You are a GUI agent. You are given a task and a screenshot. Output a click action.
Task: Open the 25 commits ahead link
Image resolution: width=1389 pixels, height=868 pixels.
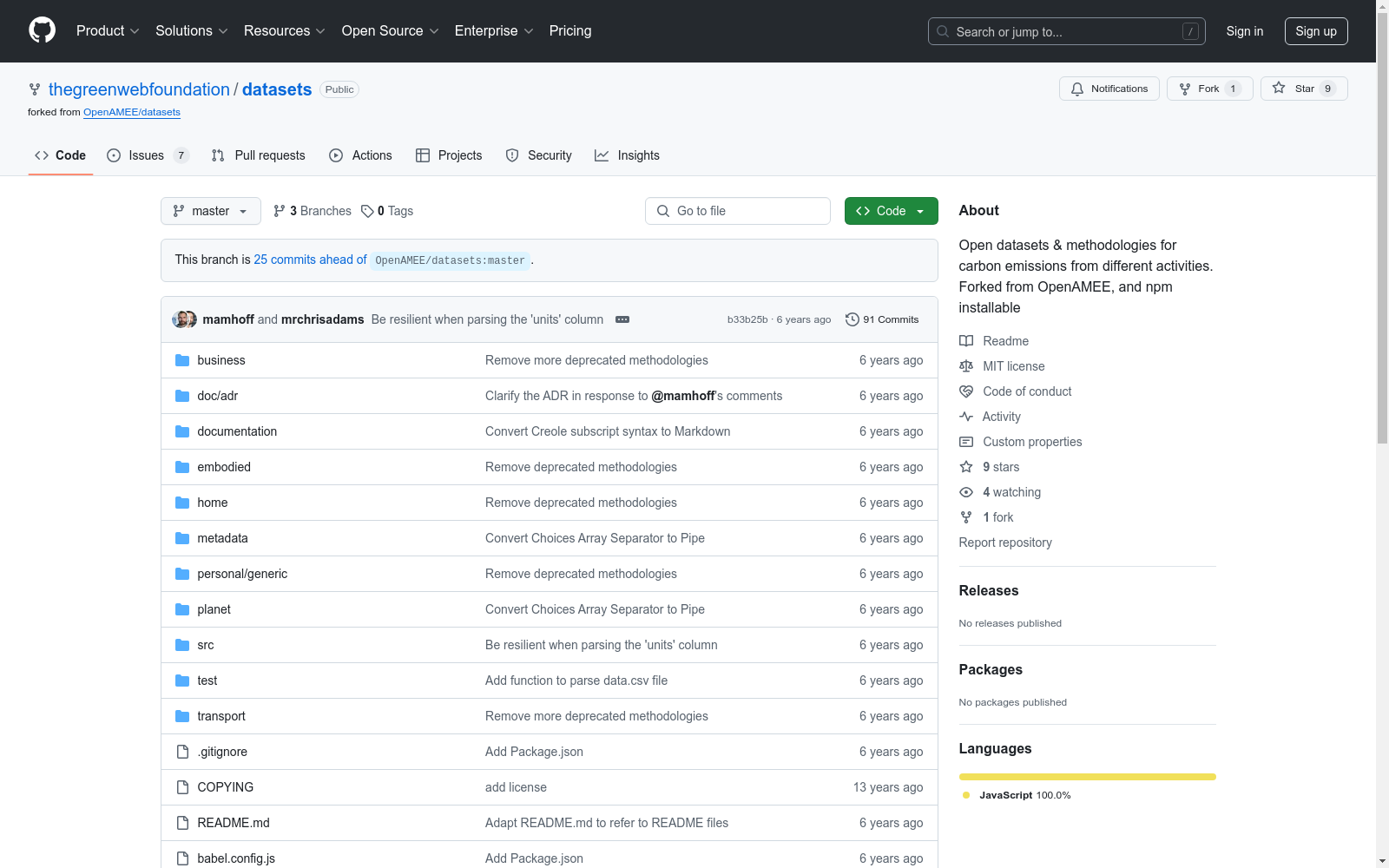(310, 260)
